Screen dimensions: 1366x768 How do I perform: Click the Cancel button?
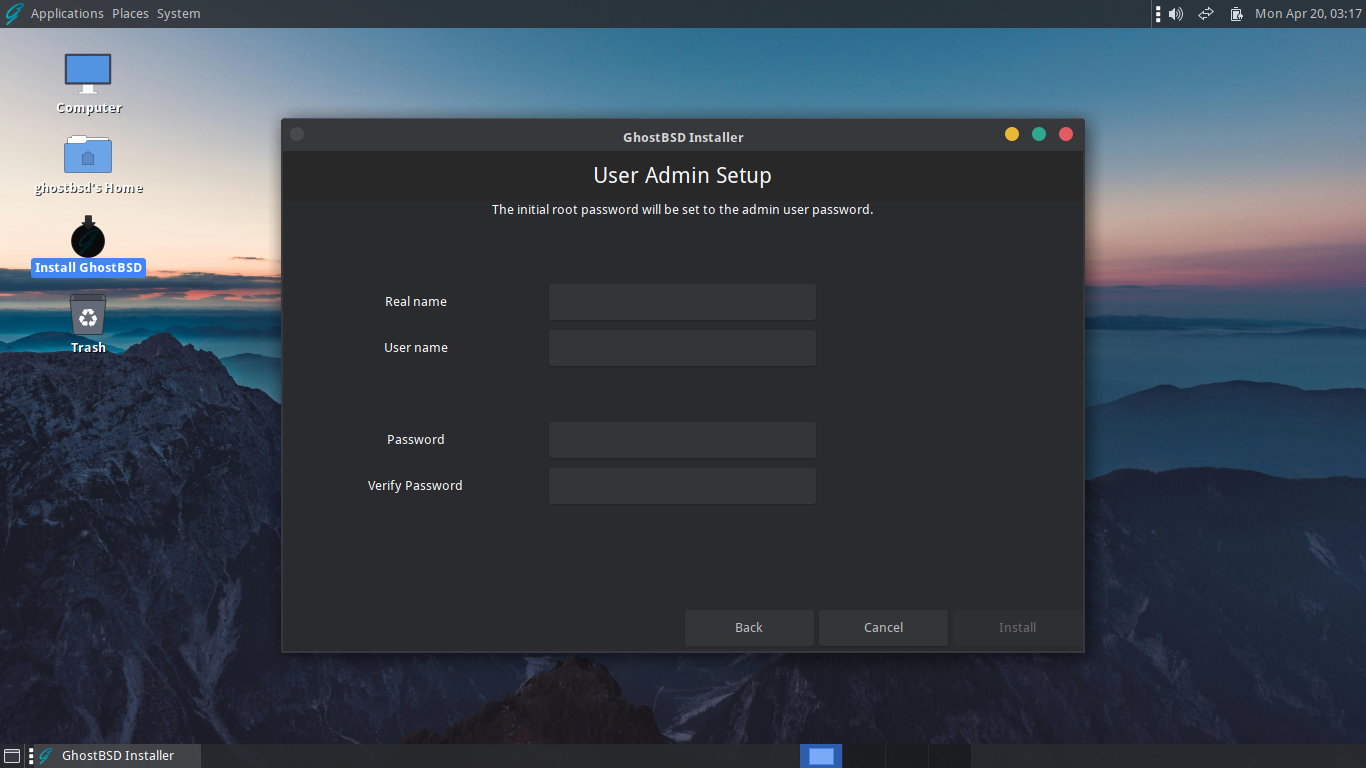[883, 628]
